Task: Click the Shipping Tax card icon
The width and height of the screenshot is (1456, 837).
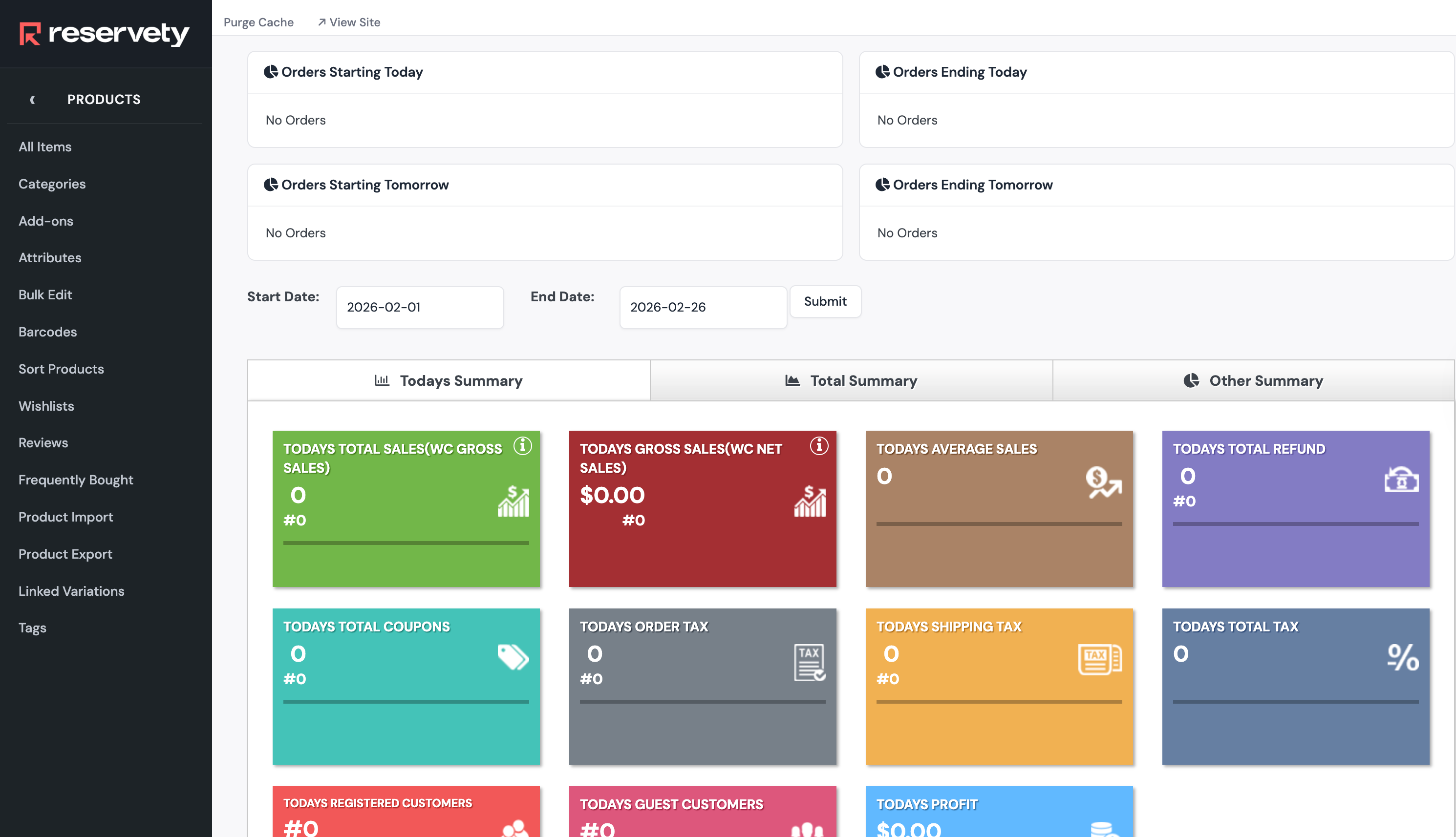Action: coord(1099,659)
